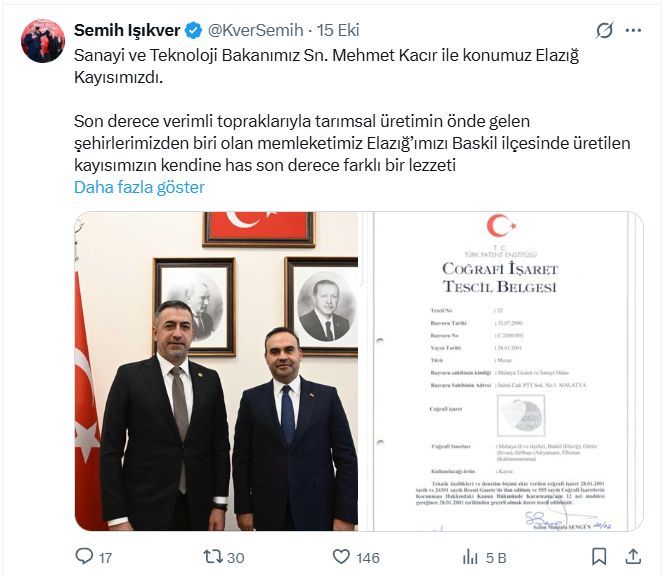Viewport: 672px width, 576px height.
Task: Click the repost count 30
Action: pyautogui.click(x=236, y=558)
